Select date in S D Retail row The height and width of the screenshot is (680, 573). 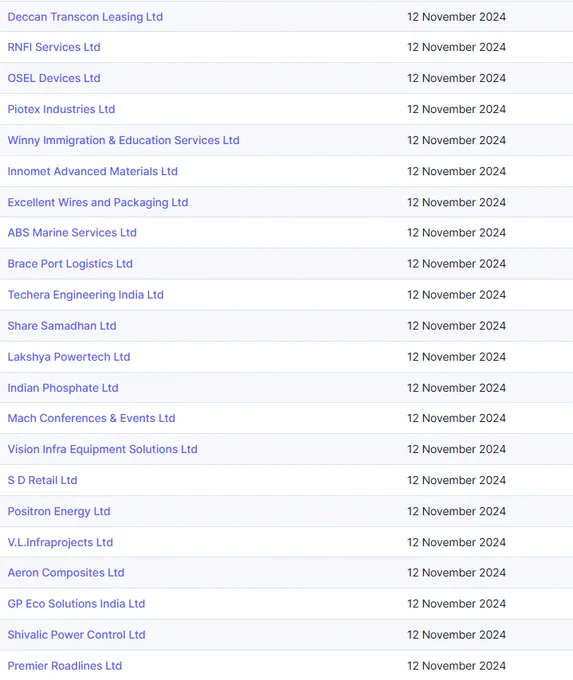point(456,481)
